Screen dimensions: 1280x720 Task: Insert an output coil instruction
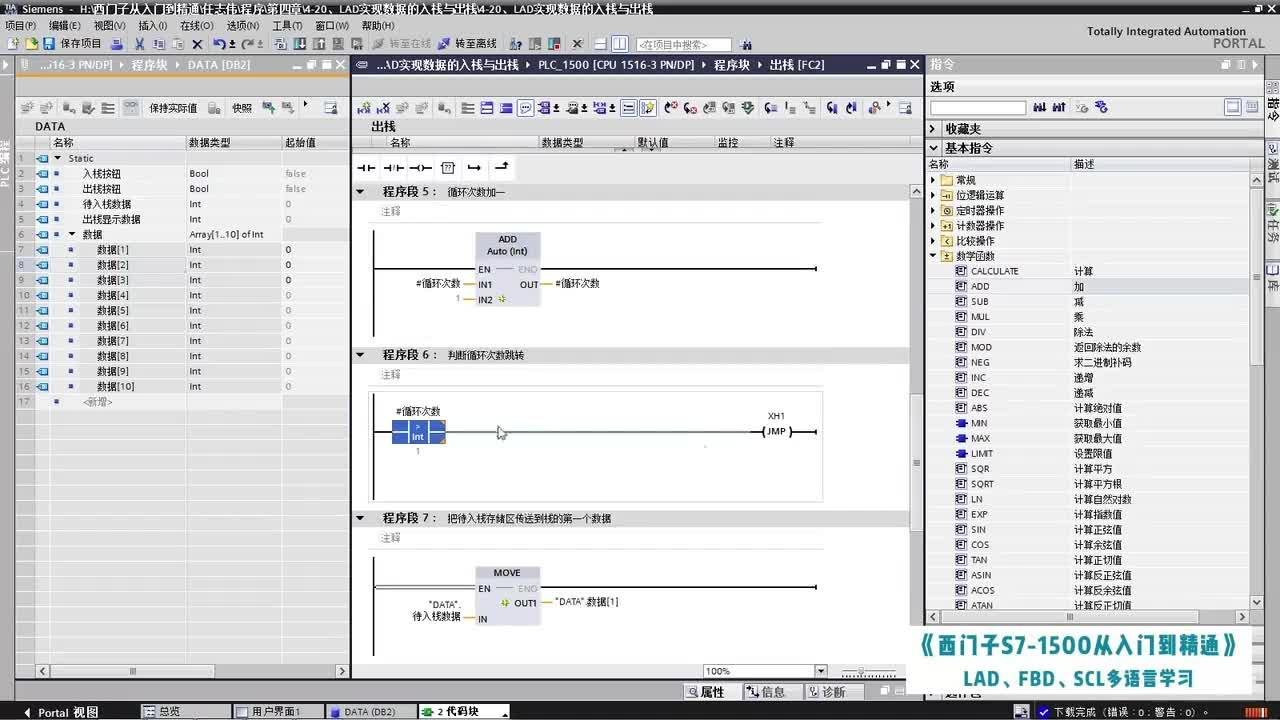[420, 167]
